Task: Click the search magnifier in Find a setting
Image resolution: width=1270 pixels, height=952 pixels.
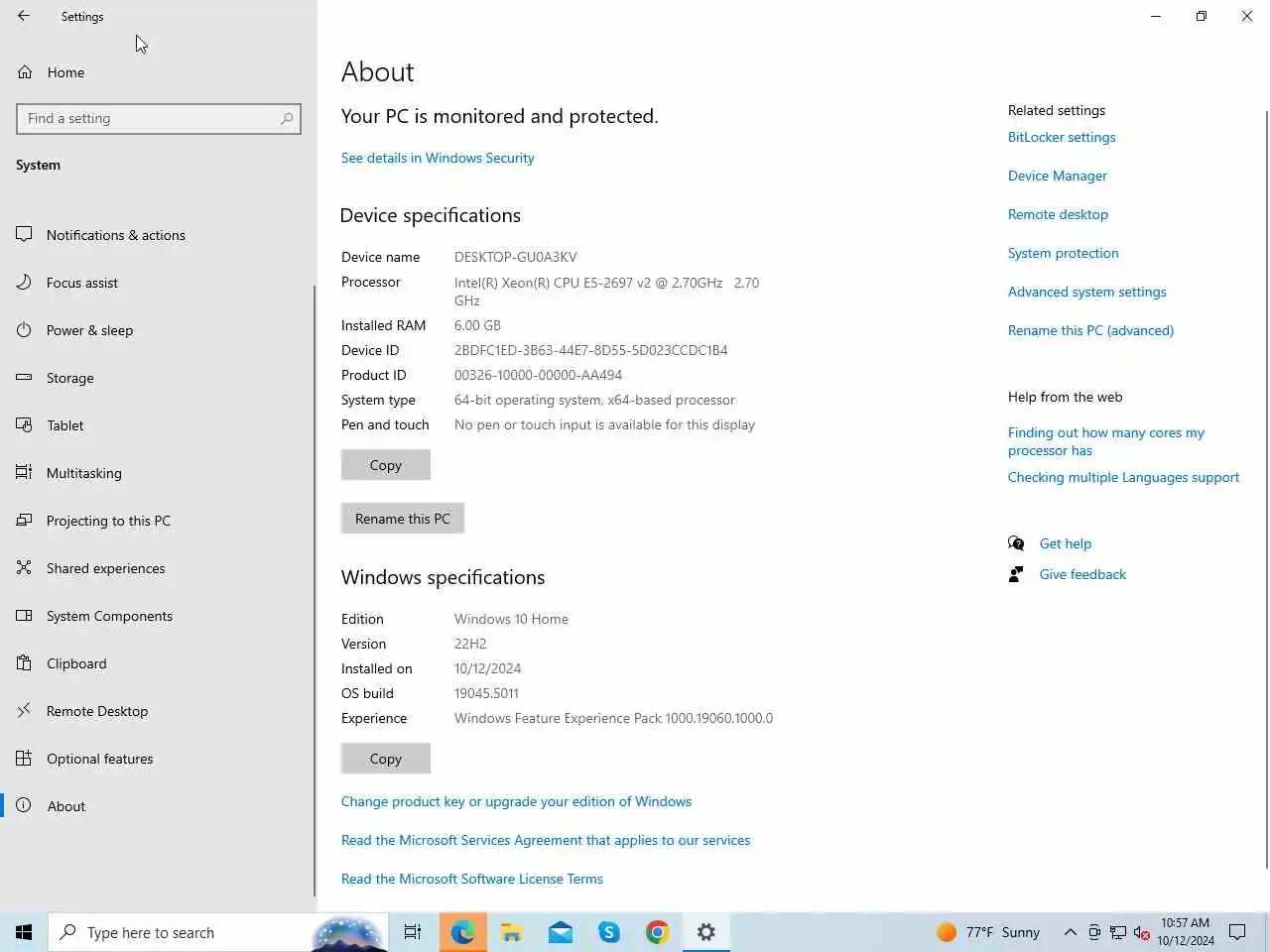Action: [287, 118]
